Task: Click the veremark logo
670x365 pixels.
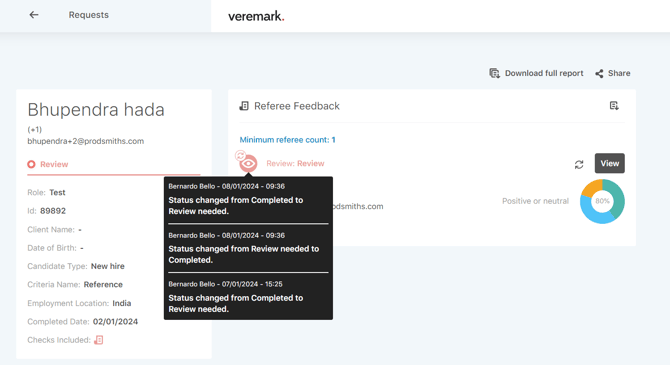Action: point(256,16)
